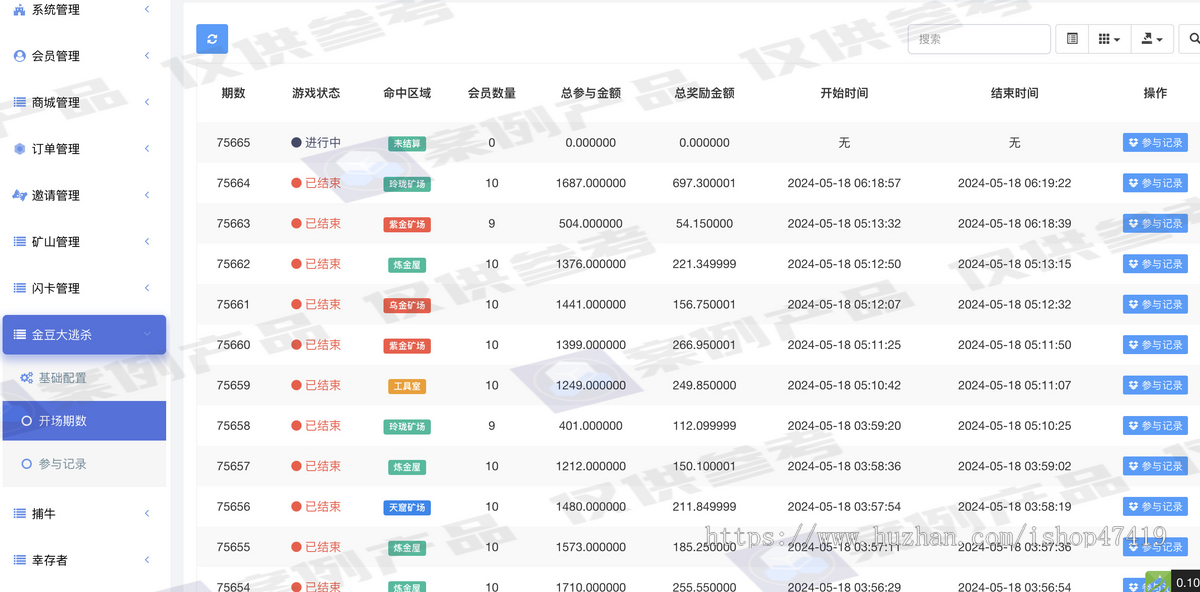Click the export data icon in the toolbar

tap(1148, 38)
